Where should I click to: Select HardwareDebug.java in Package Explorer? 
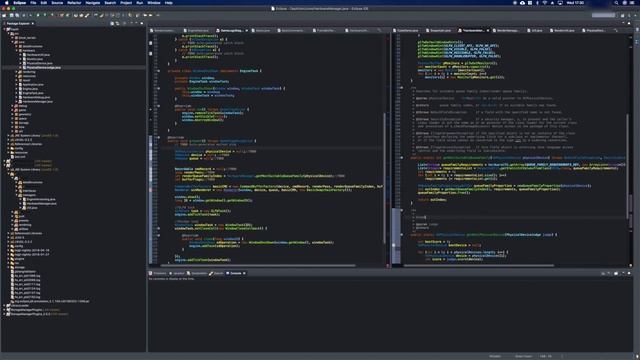point(36,97)
